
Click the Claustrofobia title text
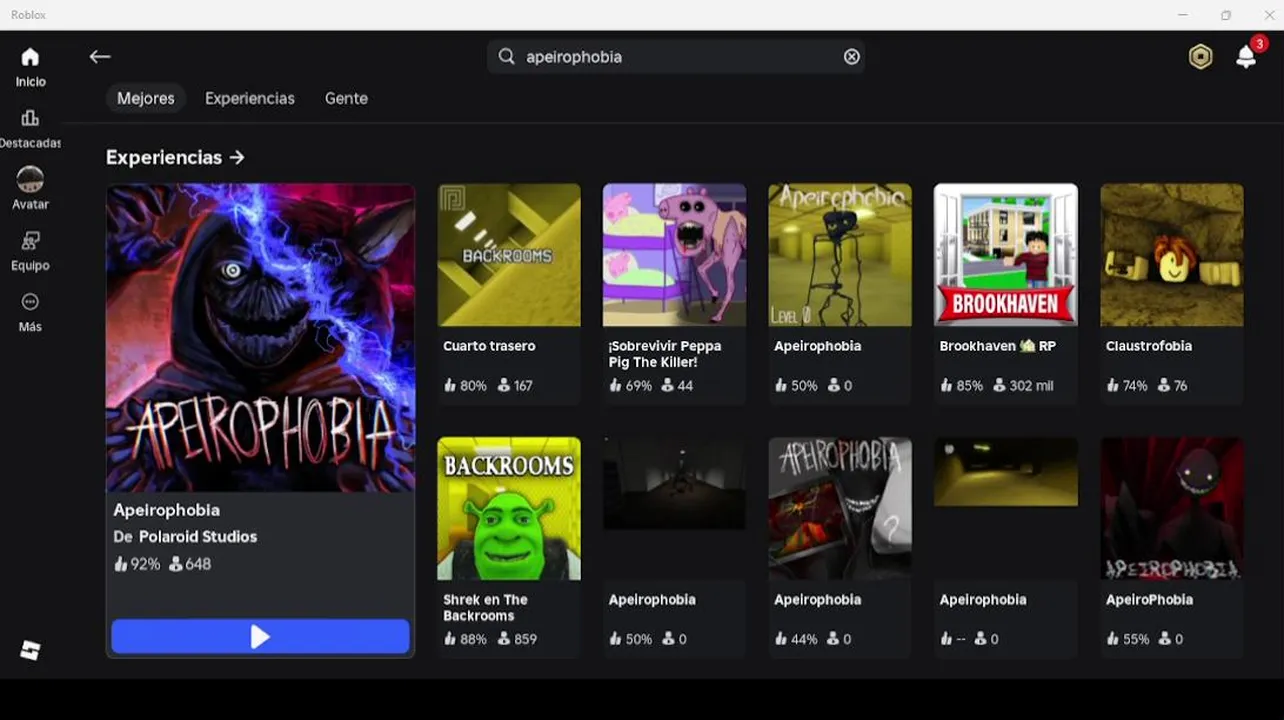point(1149,346)
